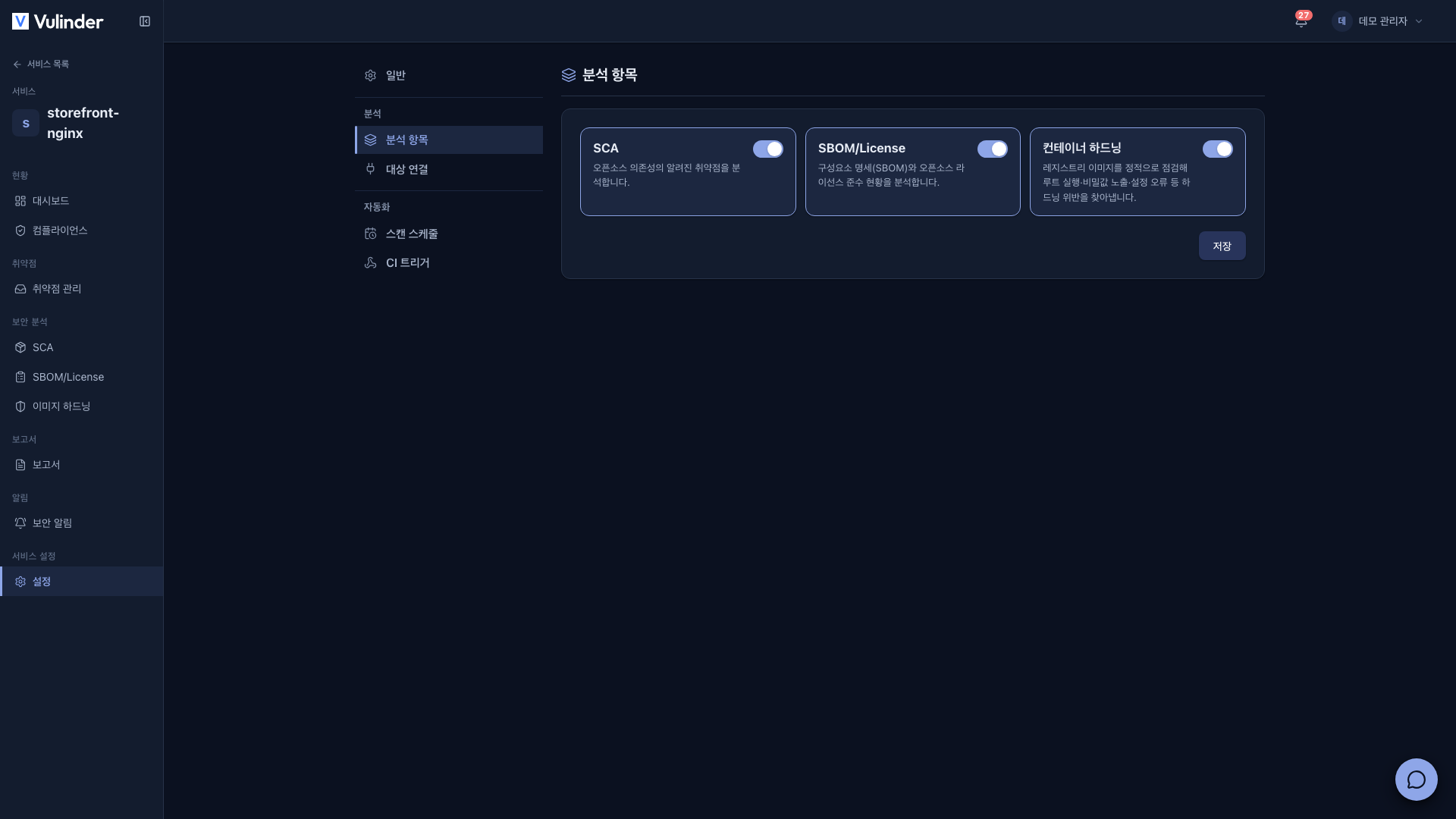The width and height of the screenshot is (1456, 819).
Task: Click the security alert bell icon
Action: click(x=20, y=523)
